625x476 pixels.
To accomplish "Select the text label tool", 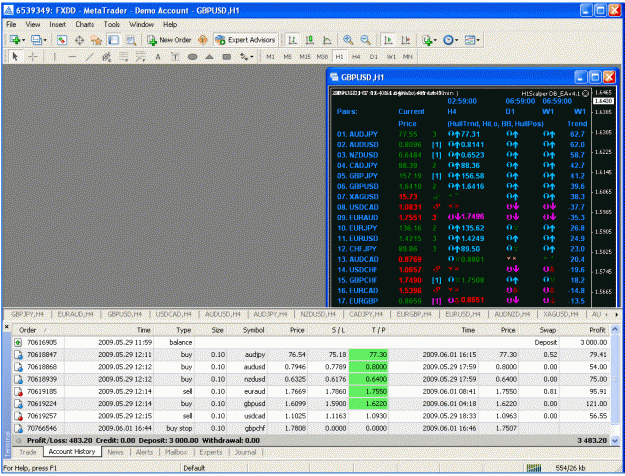I will [x=158, y=57].
